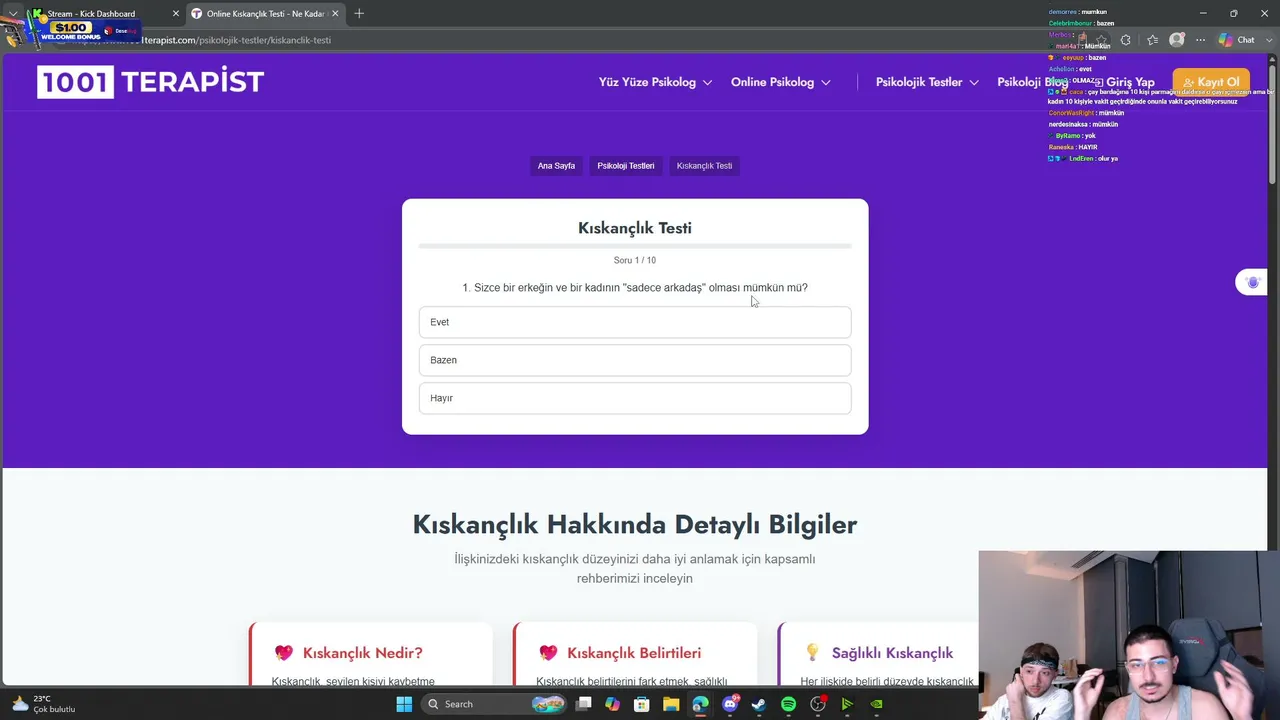Close the Online Kıskançlık Testi tab
Image resolution: width=1280 pixels, height=720 pixels.
coord(335,14)
